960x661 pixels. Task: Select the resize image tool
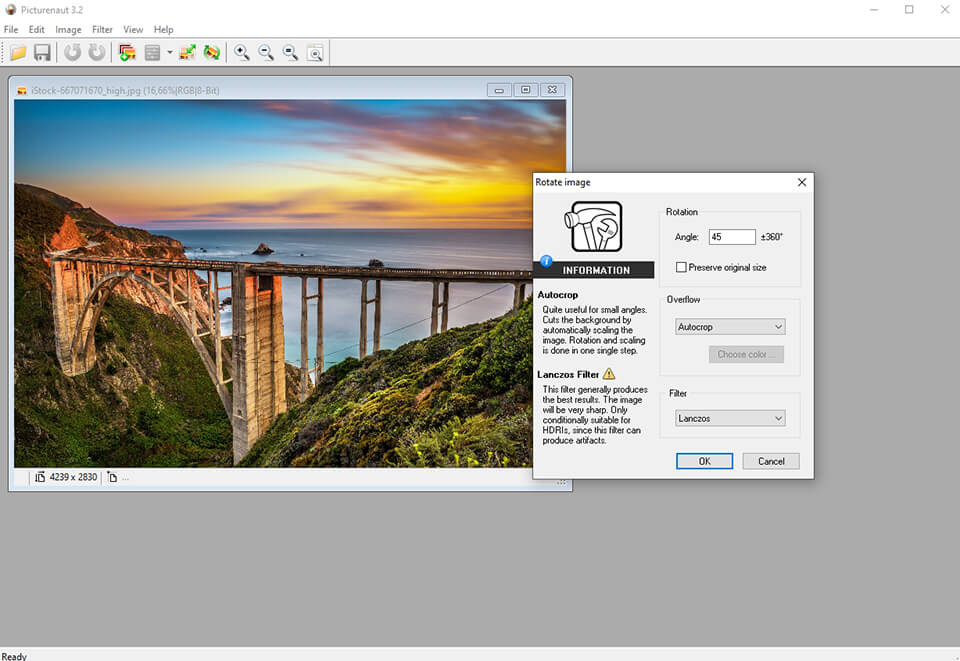click(187, 52)
